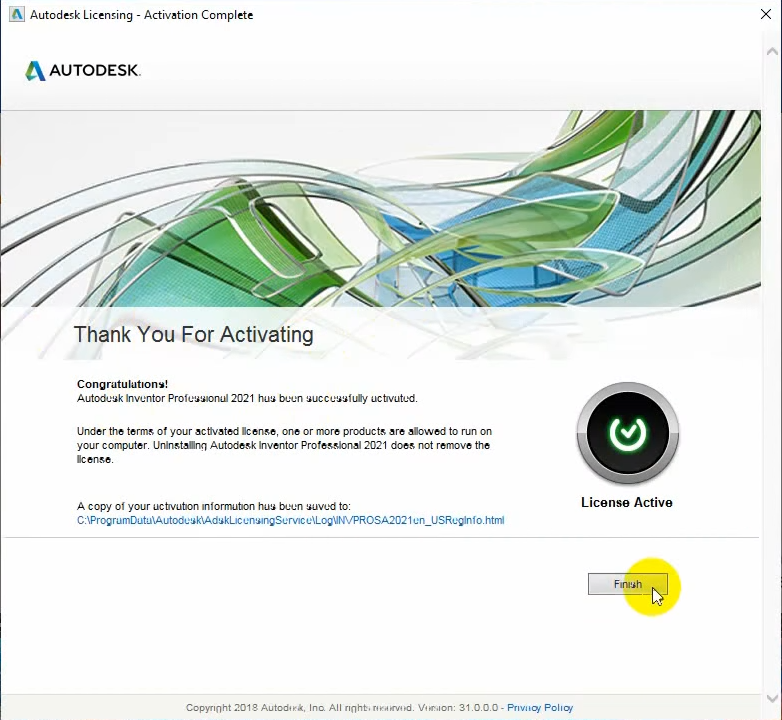Viewport: 782px width, 720px height.
Task: Click the license terms paragraph
Action: coord(283,445)
